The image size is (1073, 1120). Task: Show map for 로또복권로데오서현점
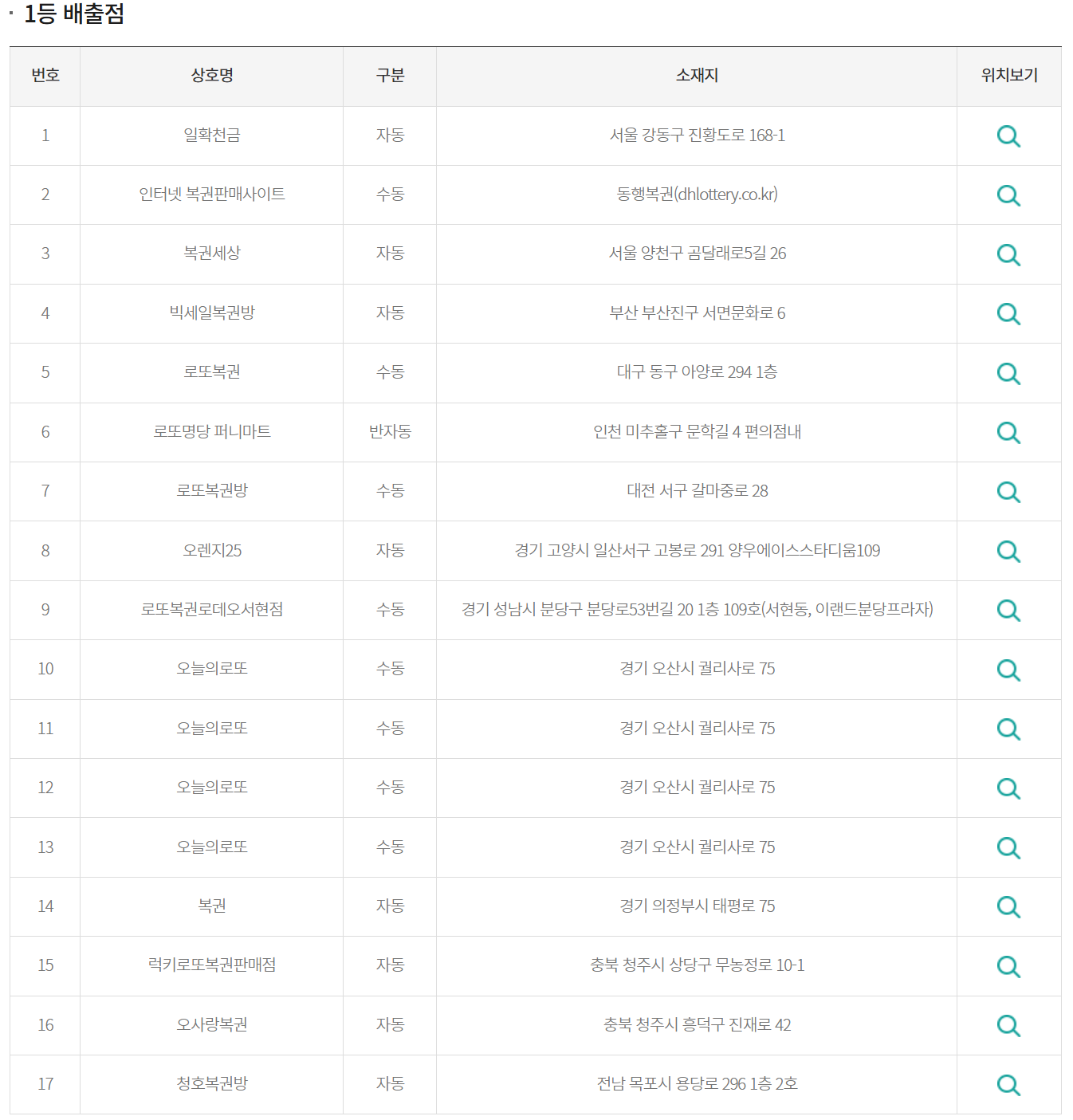1008,610
